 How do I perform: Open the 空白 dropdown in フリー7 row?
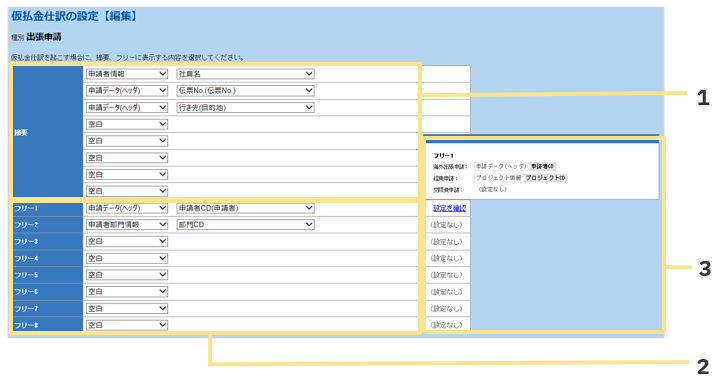(x=126, y=308)
